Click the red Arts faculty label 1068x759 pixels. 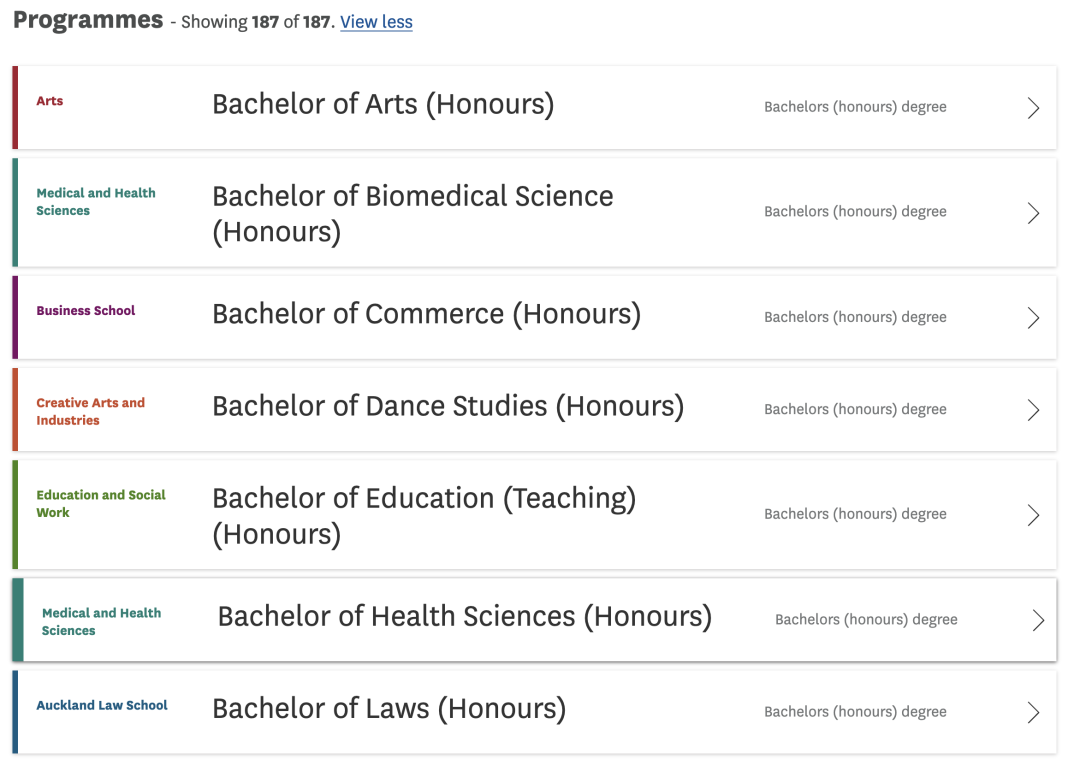(x=50, y=101)
